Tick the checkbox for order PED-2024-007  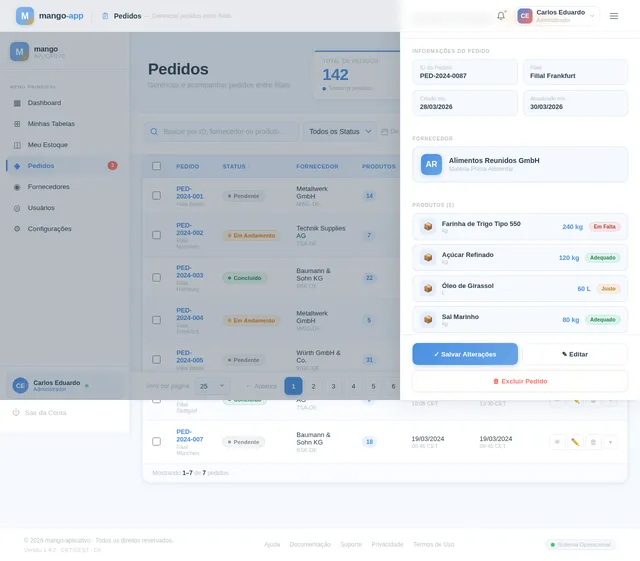tap(156, 441)
